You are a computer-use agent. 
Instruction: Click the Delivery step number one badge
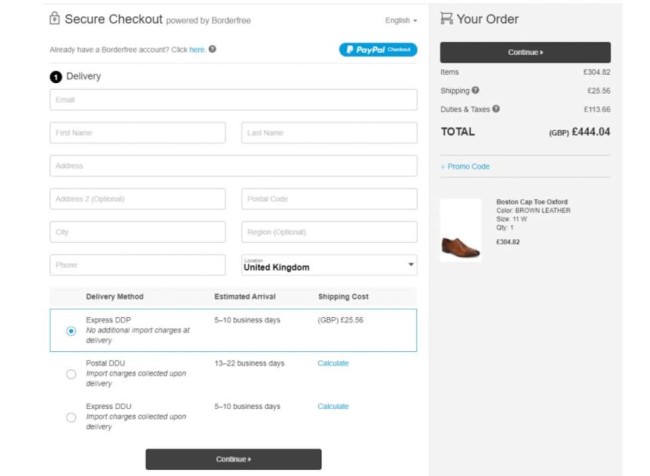click(x=56, y=76)
